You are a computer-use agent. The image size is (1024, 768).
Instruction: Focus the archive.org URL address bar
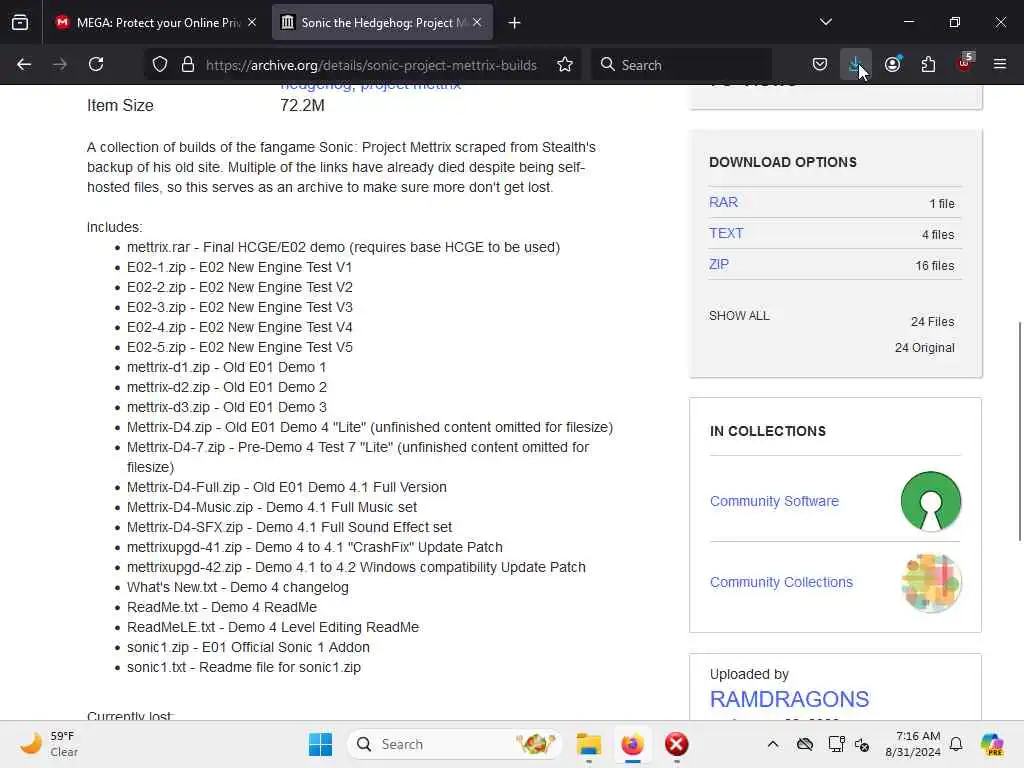coord(371,65)
